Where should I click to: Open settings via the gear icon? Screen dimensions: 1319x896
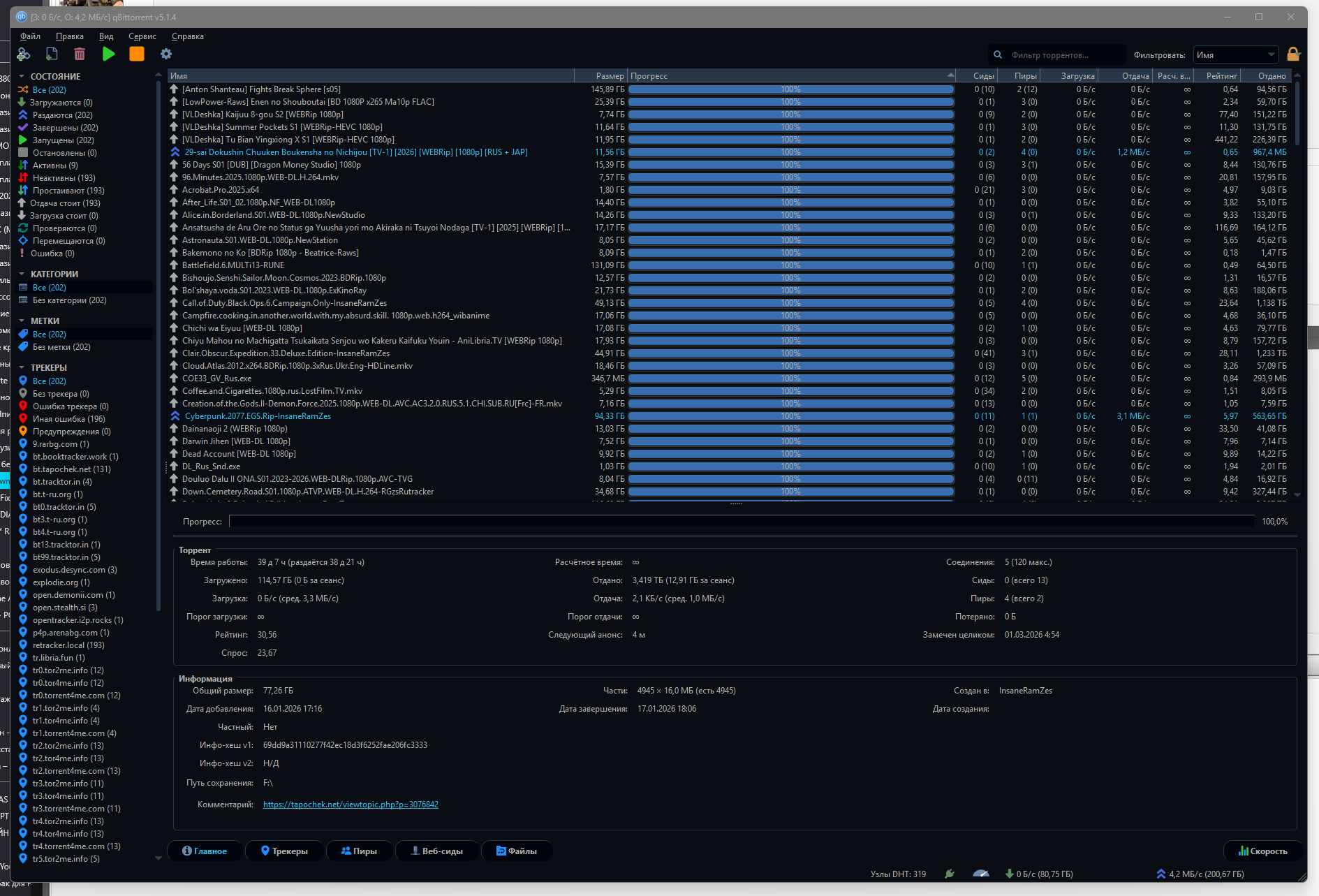(x=165, y=54)
